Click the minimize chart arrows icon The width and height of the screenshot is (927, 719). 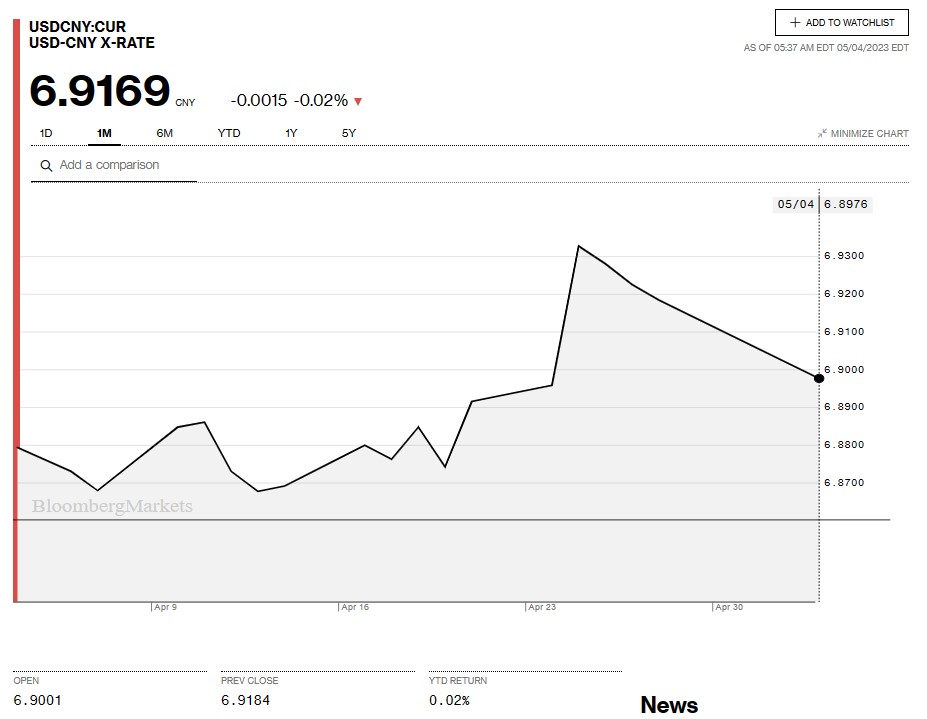coord(822,134)
